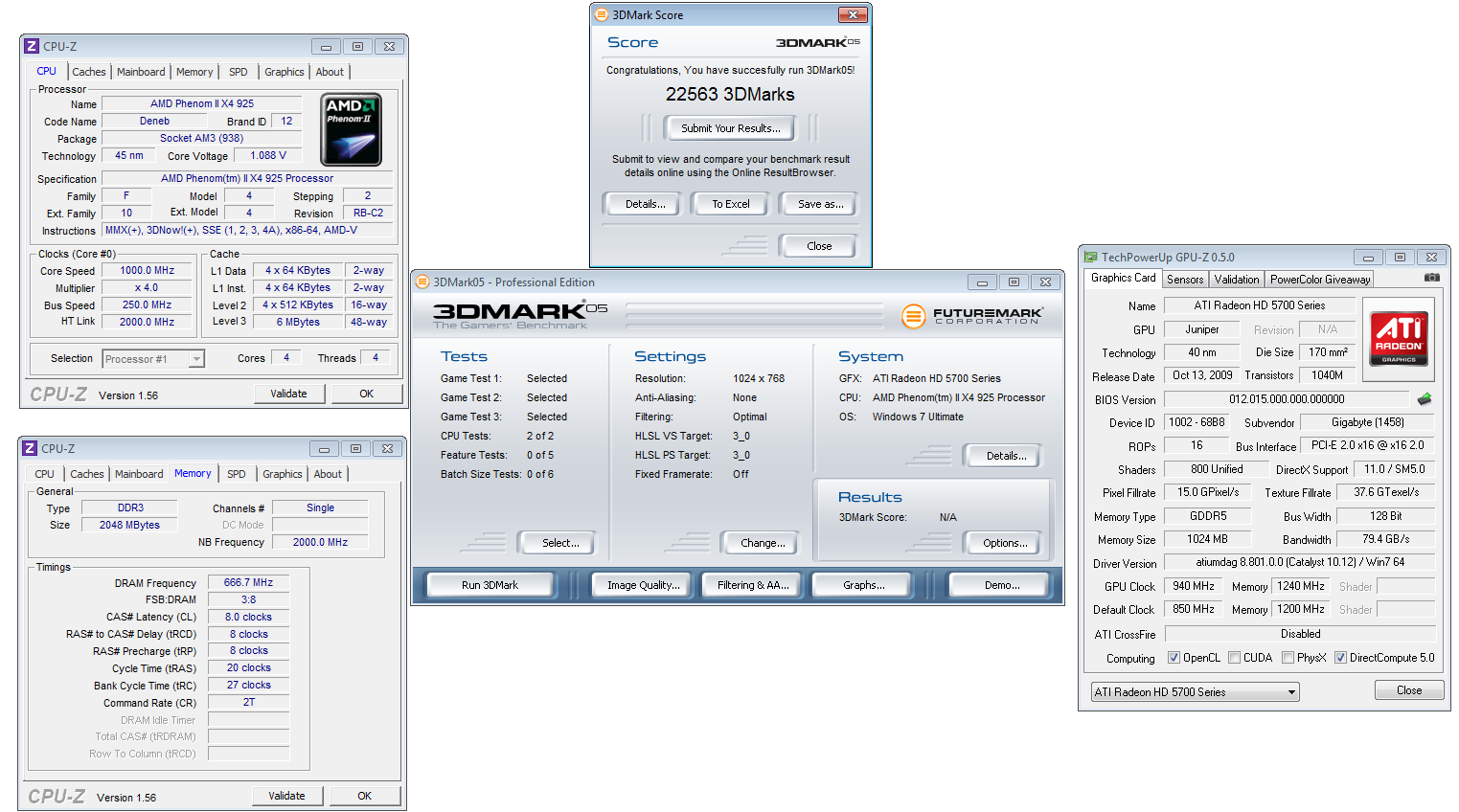Click the Filtering & AA button
The image size is (1459, 812).
(x=753, y=585)
